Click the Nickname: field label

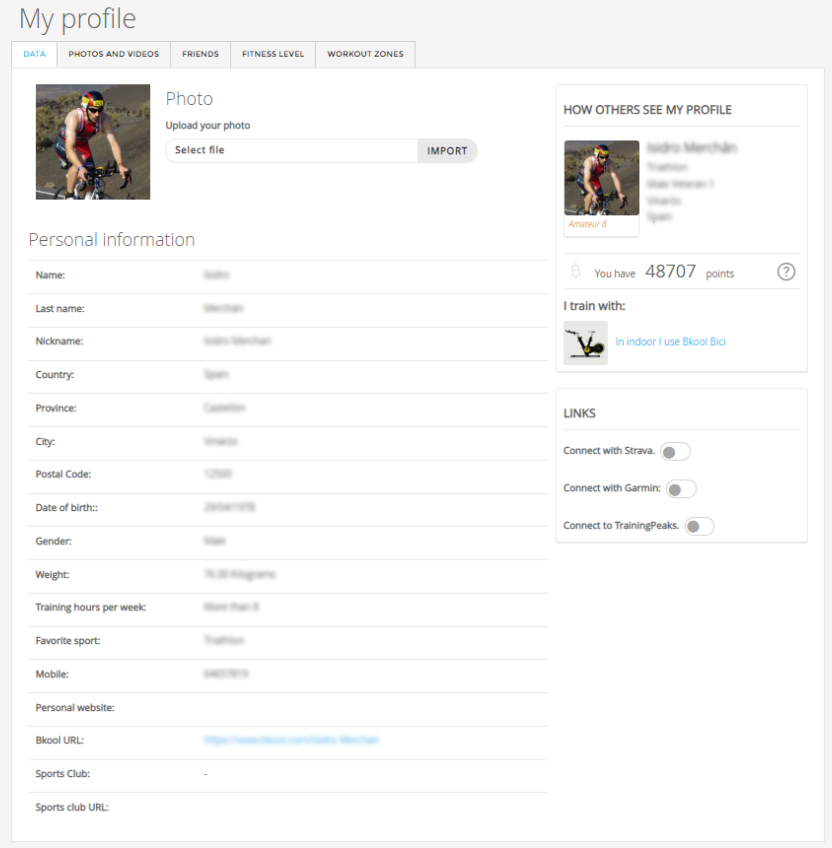(59, 341)
